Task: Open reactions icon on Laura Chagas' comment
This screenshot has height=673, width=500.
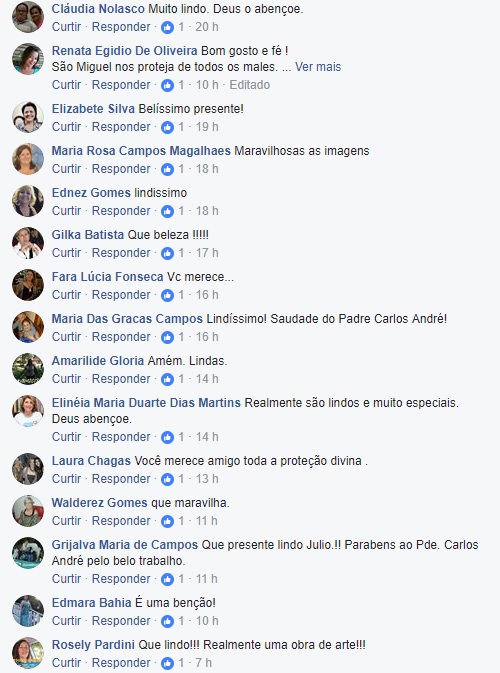Action: (167, 479)
